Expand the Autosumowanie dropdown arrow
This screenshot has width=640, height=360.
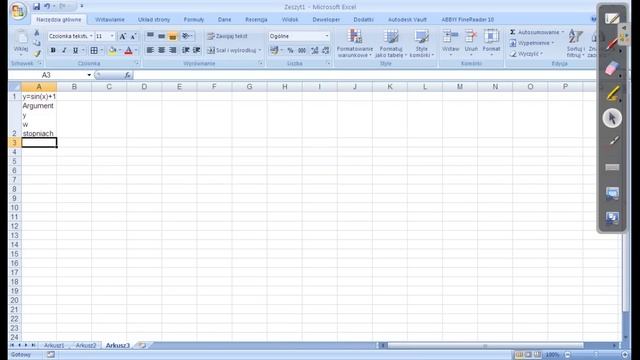pos(562,32)
